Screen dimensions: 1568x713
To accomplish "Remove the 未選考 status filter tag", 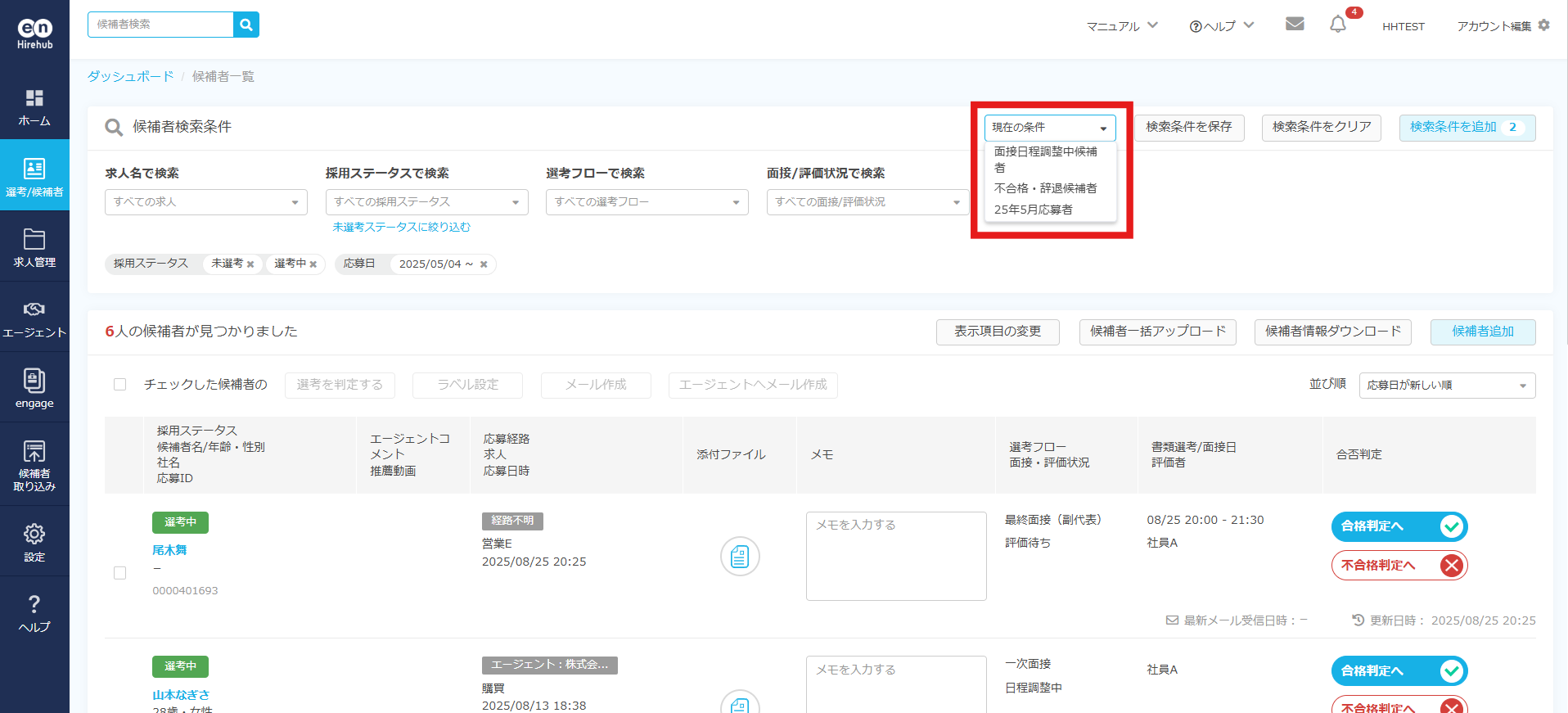I will tap(250, 264).
